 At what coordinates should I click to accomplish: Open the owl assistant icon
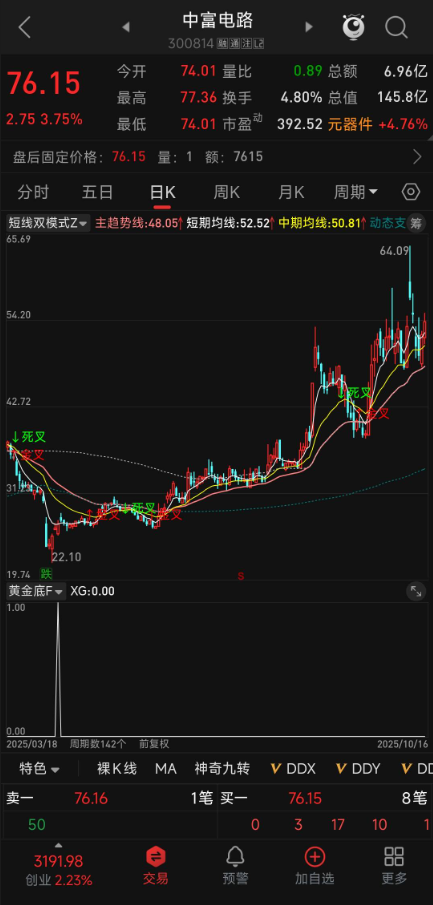coord(353,27)
